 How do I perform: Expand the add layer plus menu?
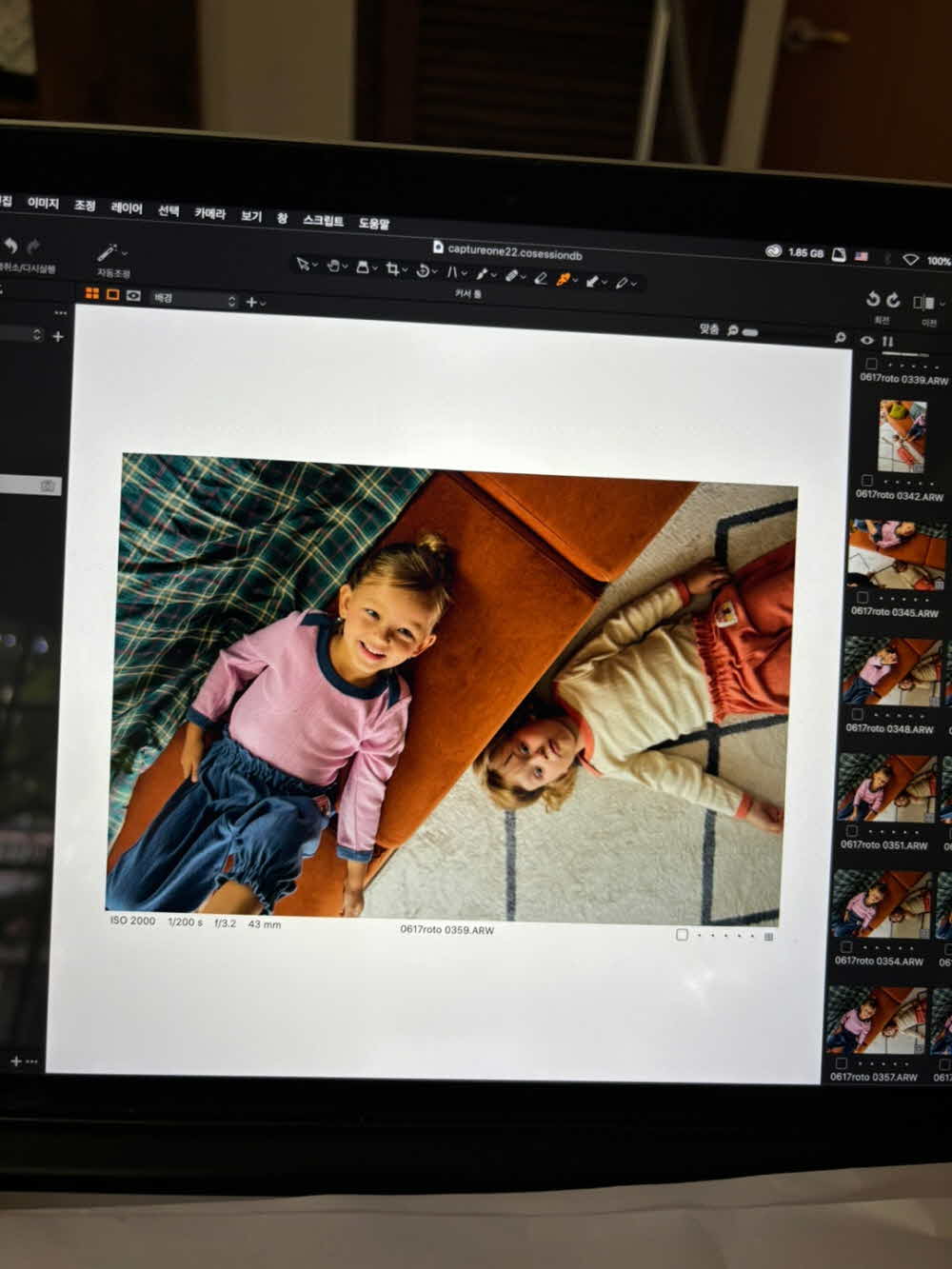(x=255, y=302)
